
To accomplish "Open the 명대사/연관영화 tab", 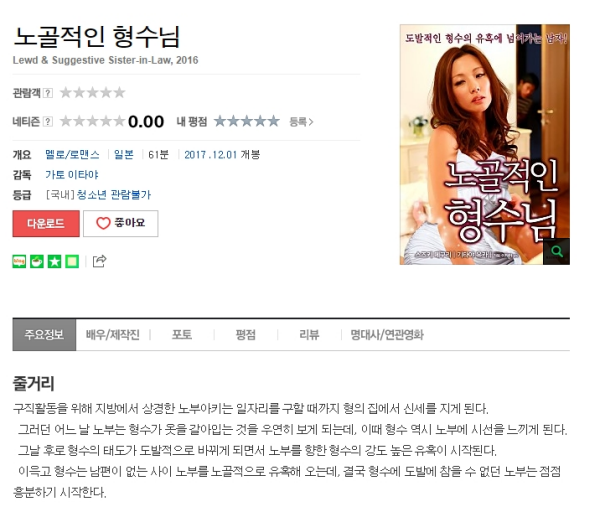I will point(387,335).
